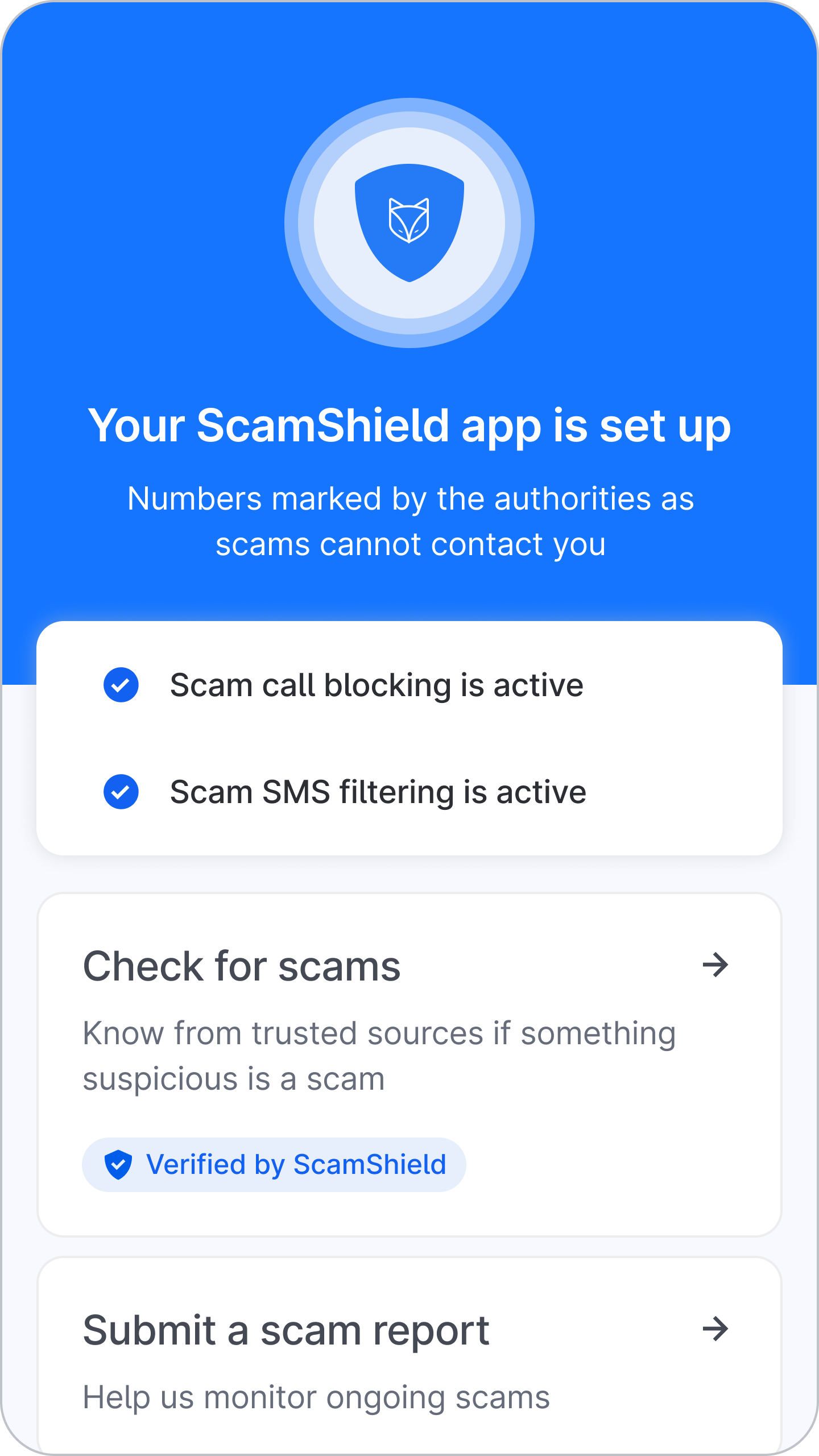Click the shield check icon in Verified badge

point(118,1164)
